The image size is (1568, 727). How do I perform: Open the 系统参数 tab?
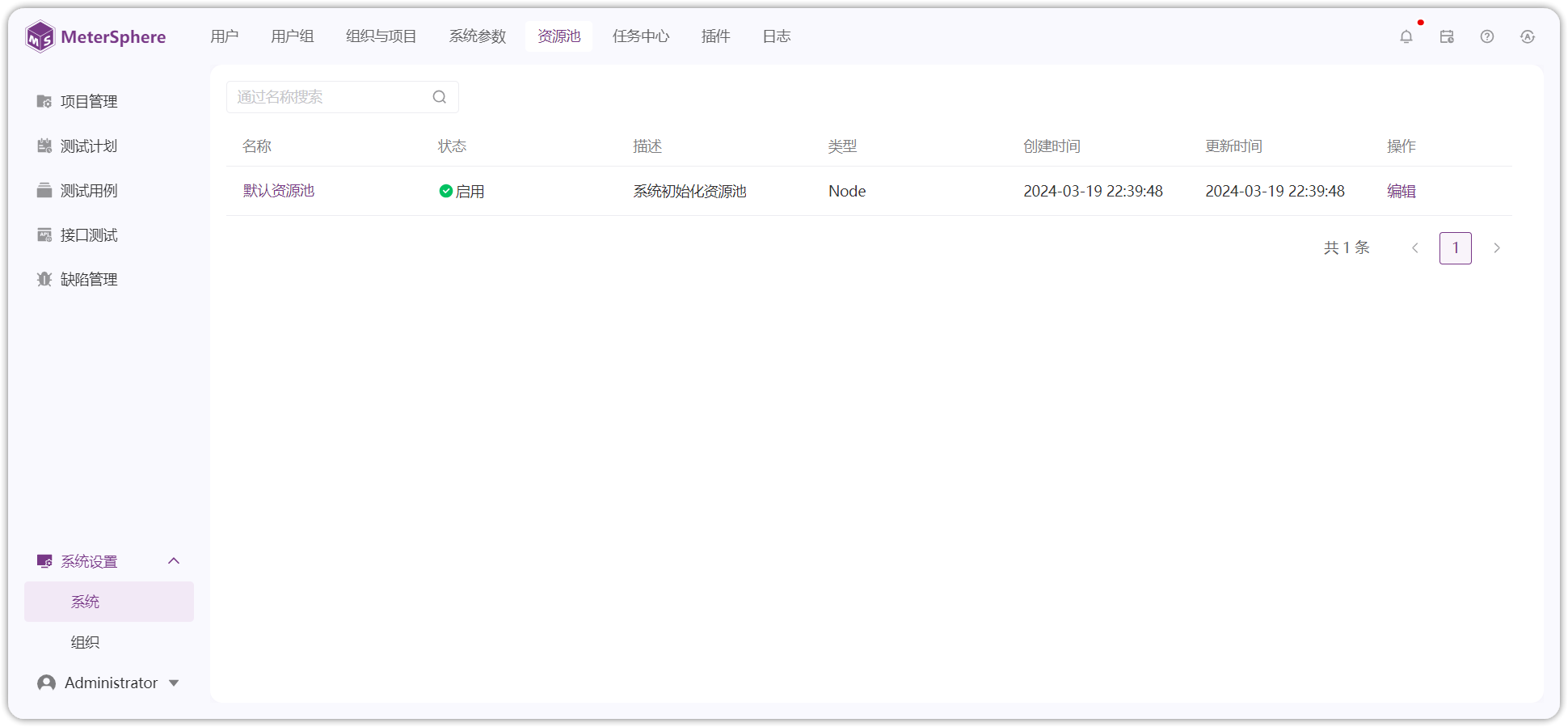tap(478, 36)
